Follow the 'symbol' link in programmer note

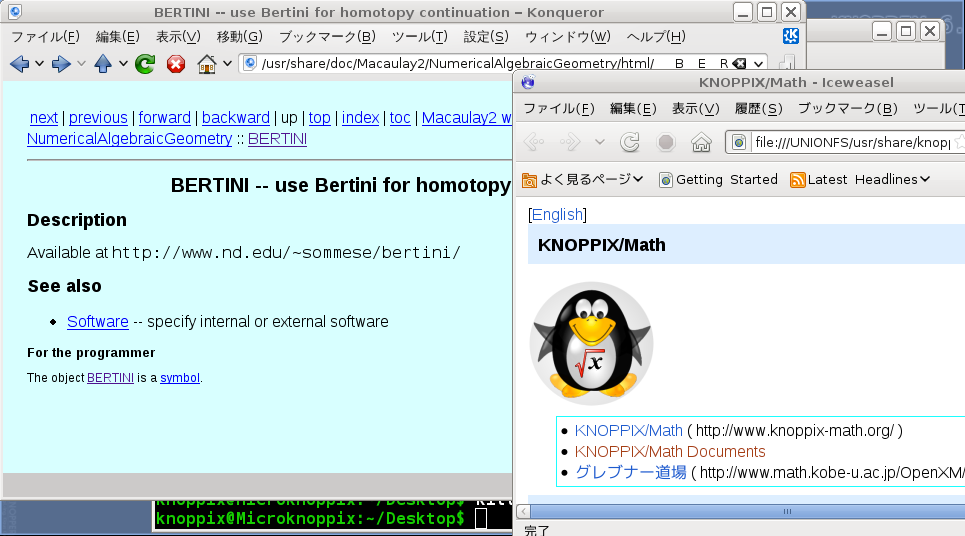click(x=180, y=378)
